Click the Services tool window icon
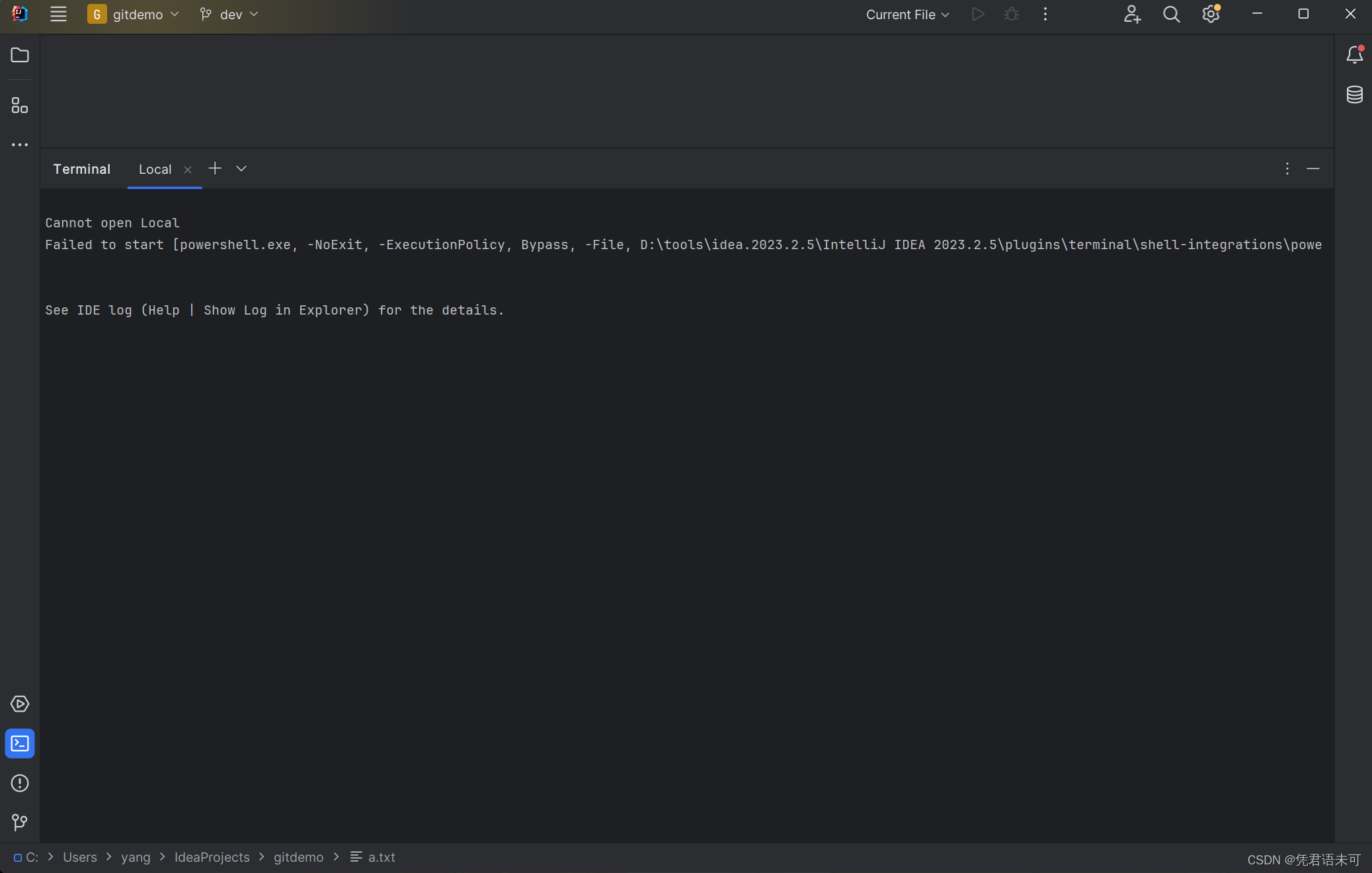The image size is (1372, 873). 20,704
